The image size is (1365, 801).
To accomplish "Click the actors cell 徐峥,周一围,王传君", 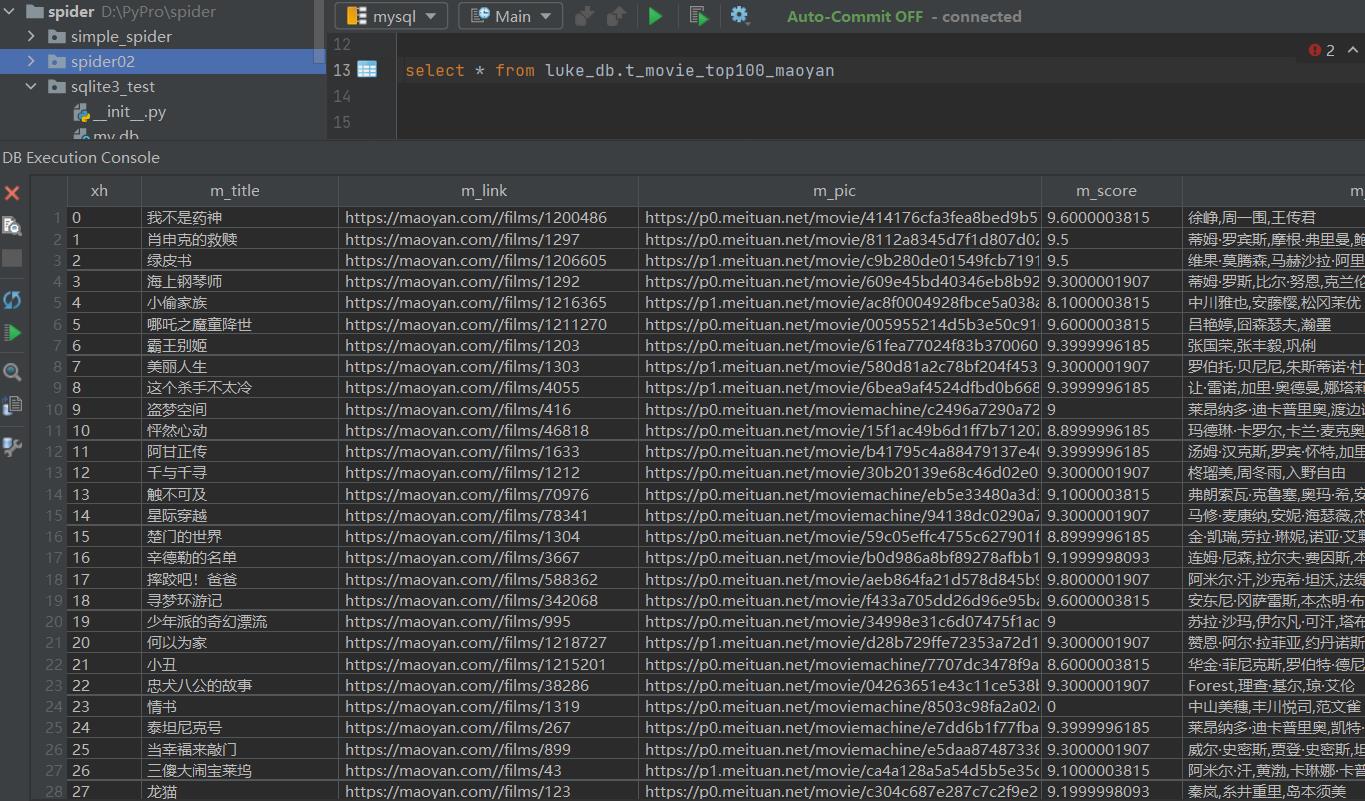I will click(x=1274, y=217).
